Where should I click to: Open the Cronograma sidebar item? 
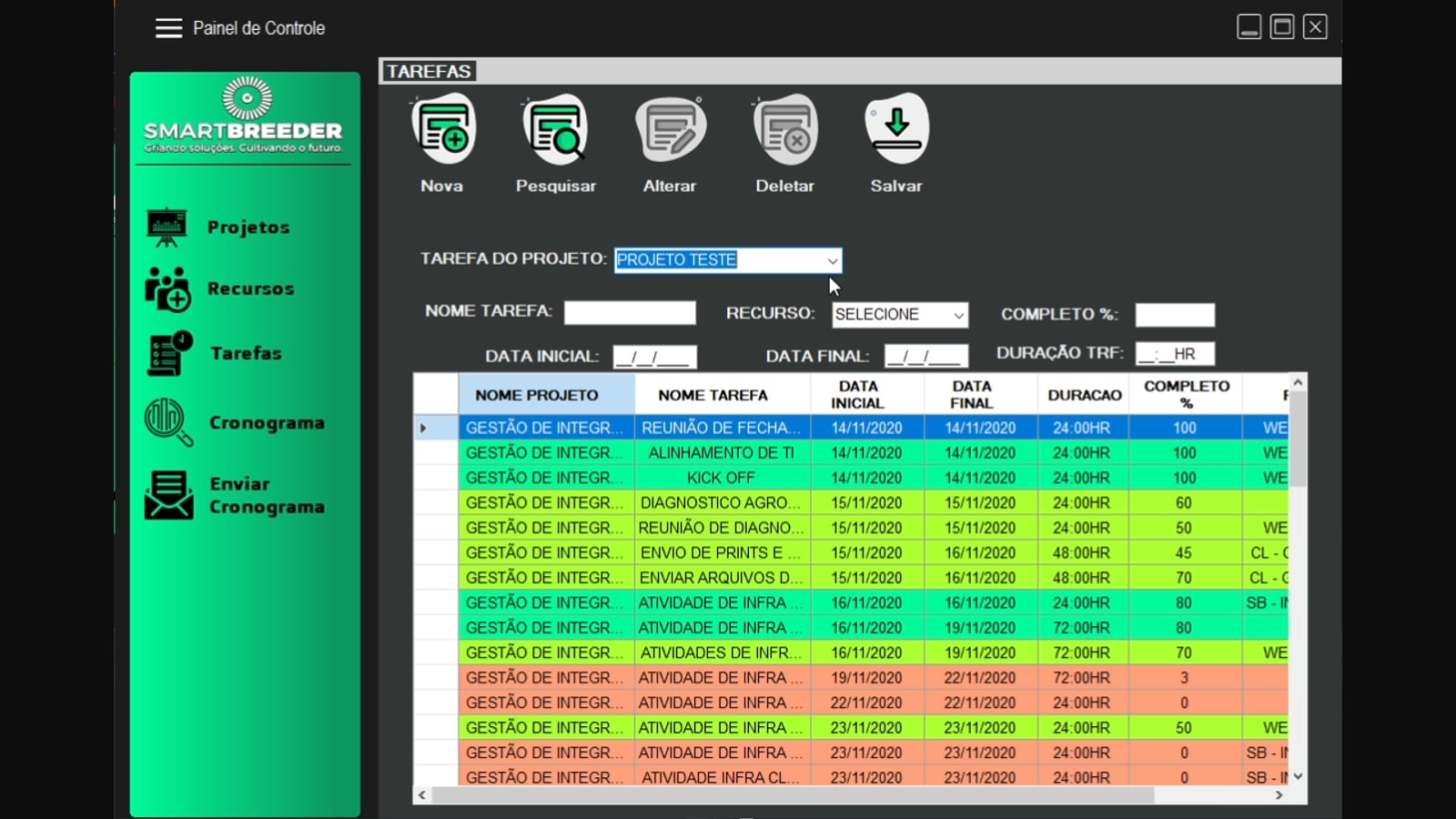235,423
